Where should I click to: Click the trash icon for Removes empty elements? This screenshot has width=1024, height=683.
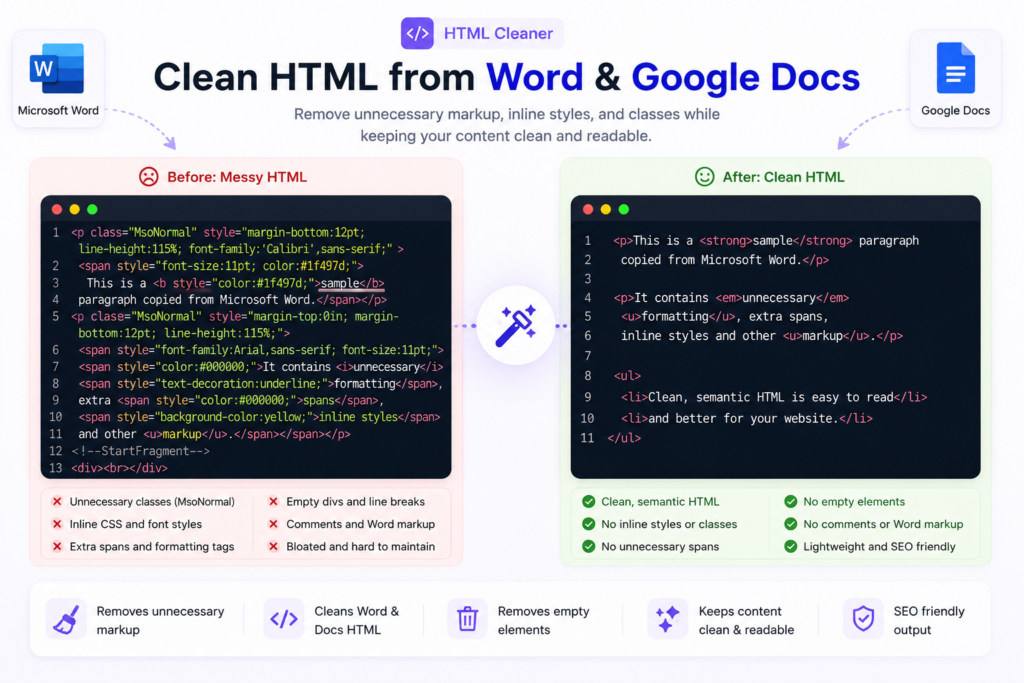(467, 619)
